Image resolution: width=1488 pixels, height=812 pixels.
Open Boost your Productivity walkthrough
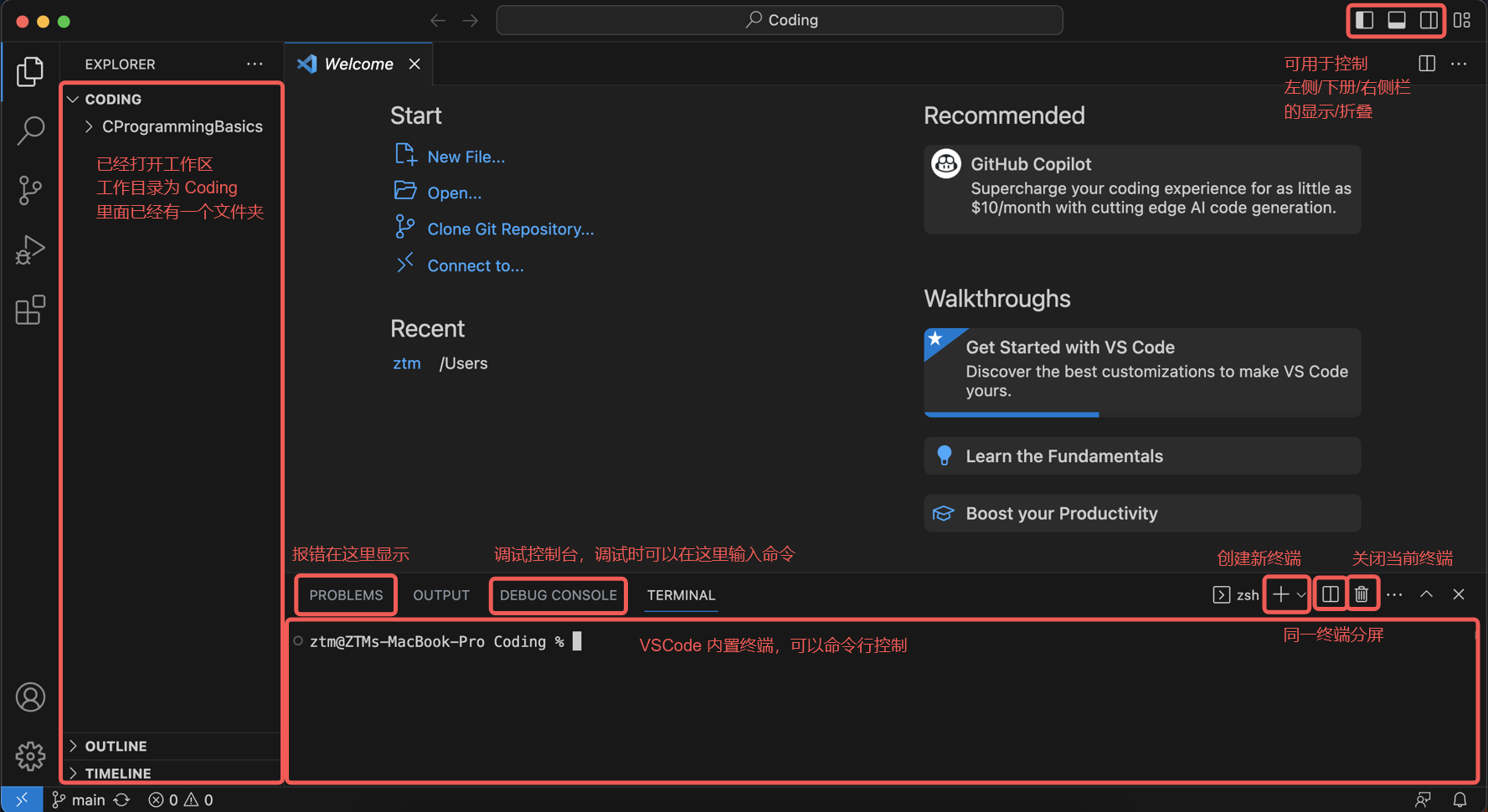click(1142, 513)
